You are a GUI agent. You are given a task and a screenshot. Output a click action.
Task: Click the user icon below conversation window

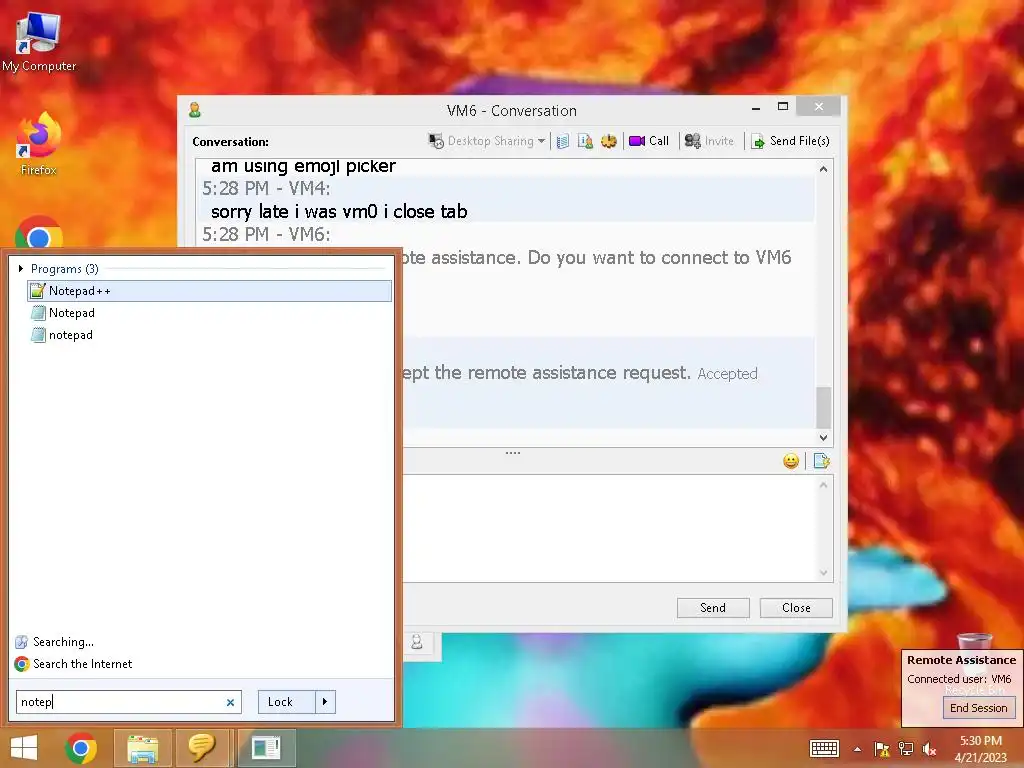[x=417, y=643]
